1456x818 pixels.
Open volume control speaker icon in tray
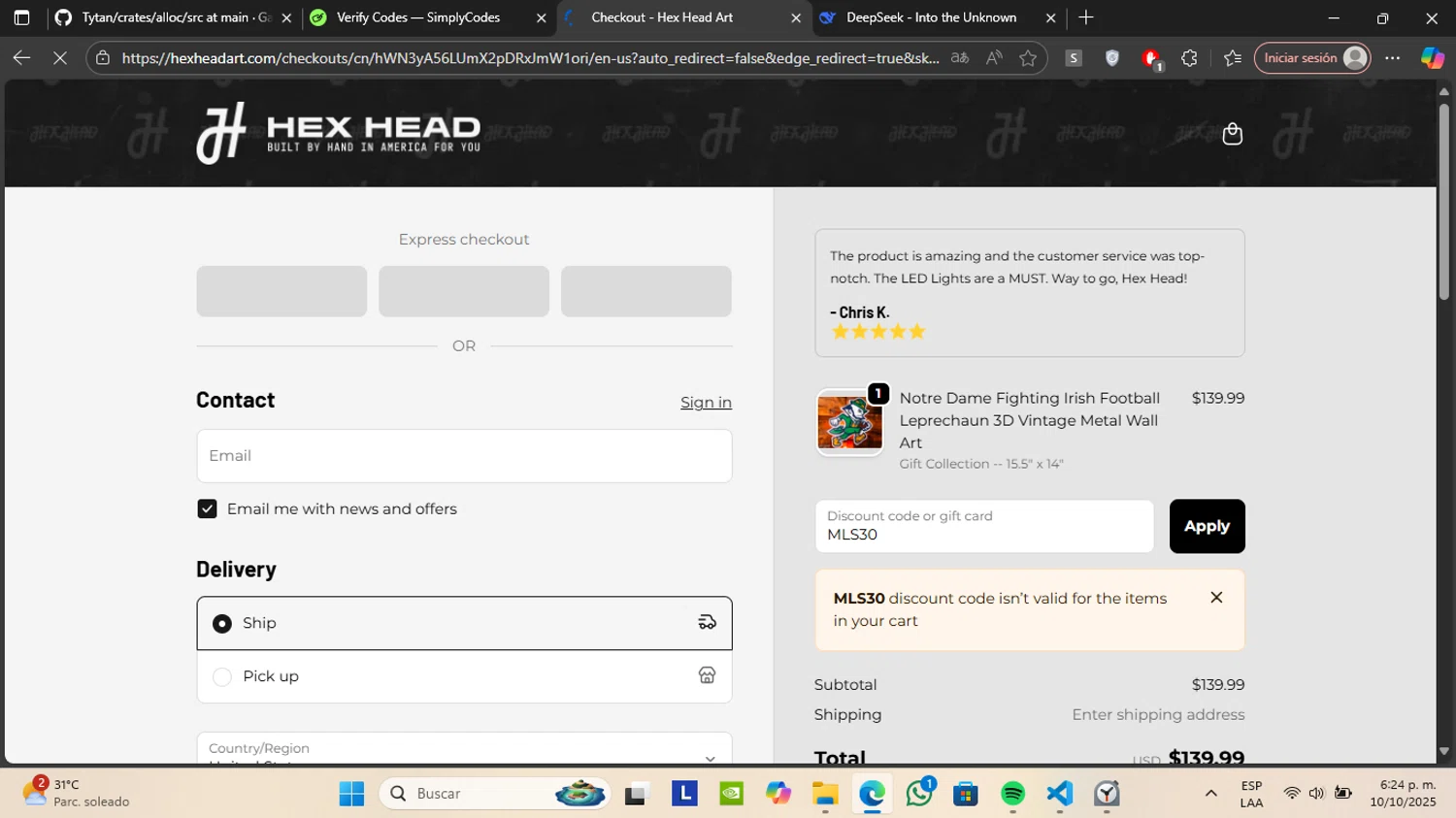coord(1316,794)
